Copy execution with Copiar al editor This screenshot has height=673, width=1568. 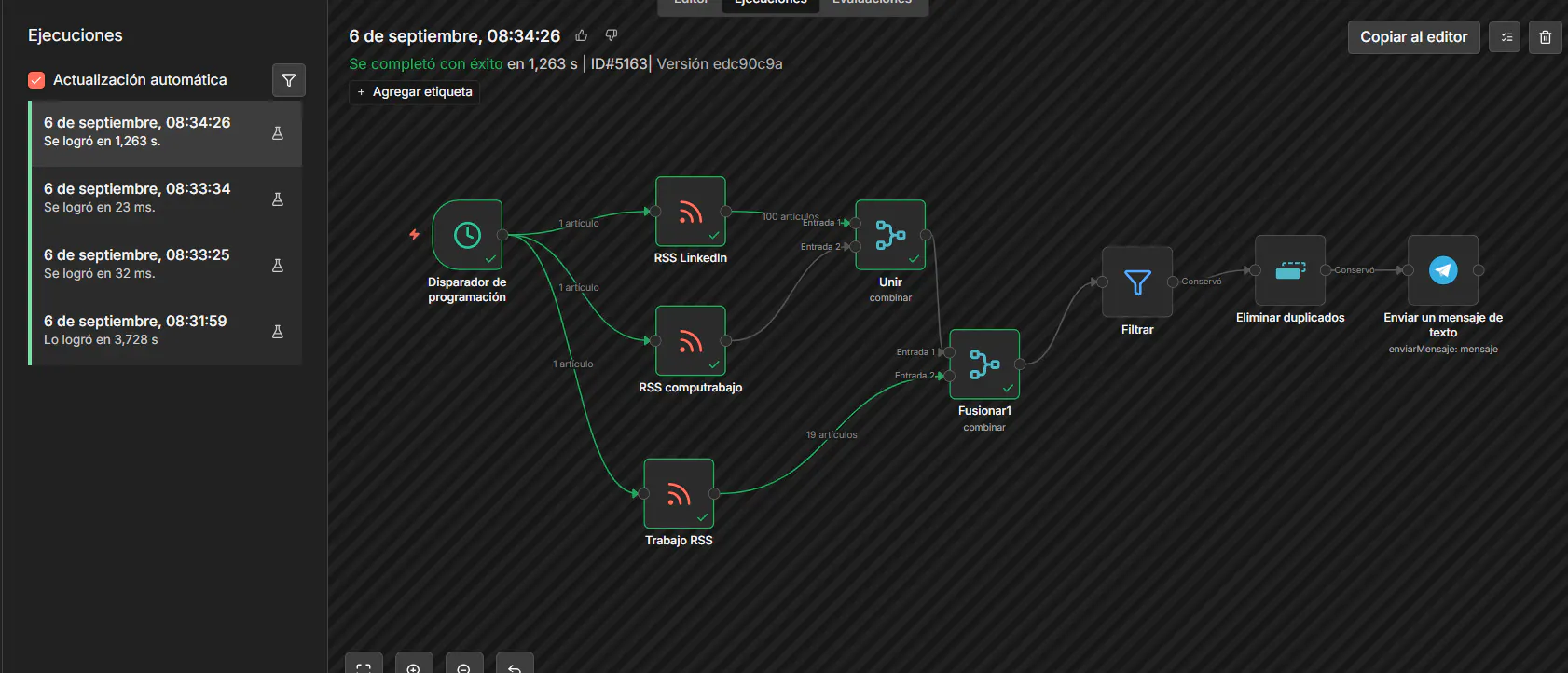tap(1413, 37)
